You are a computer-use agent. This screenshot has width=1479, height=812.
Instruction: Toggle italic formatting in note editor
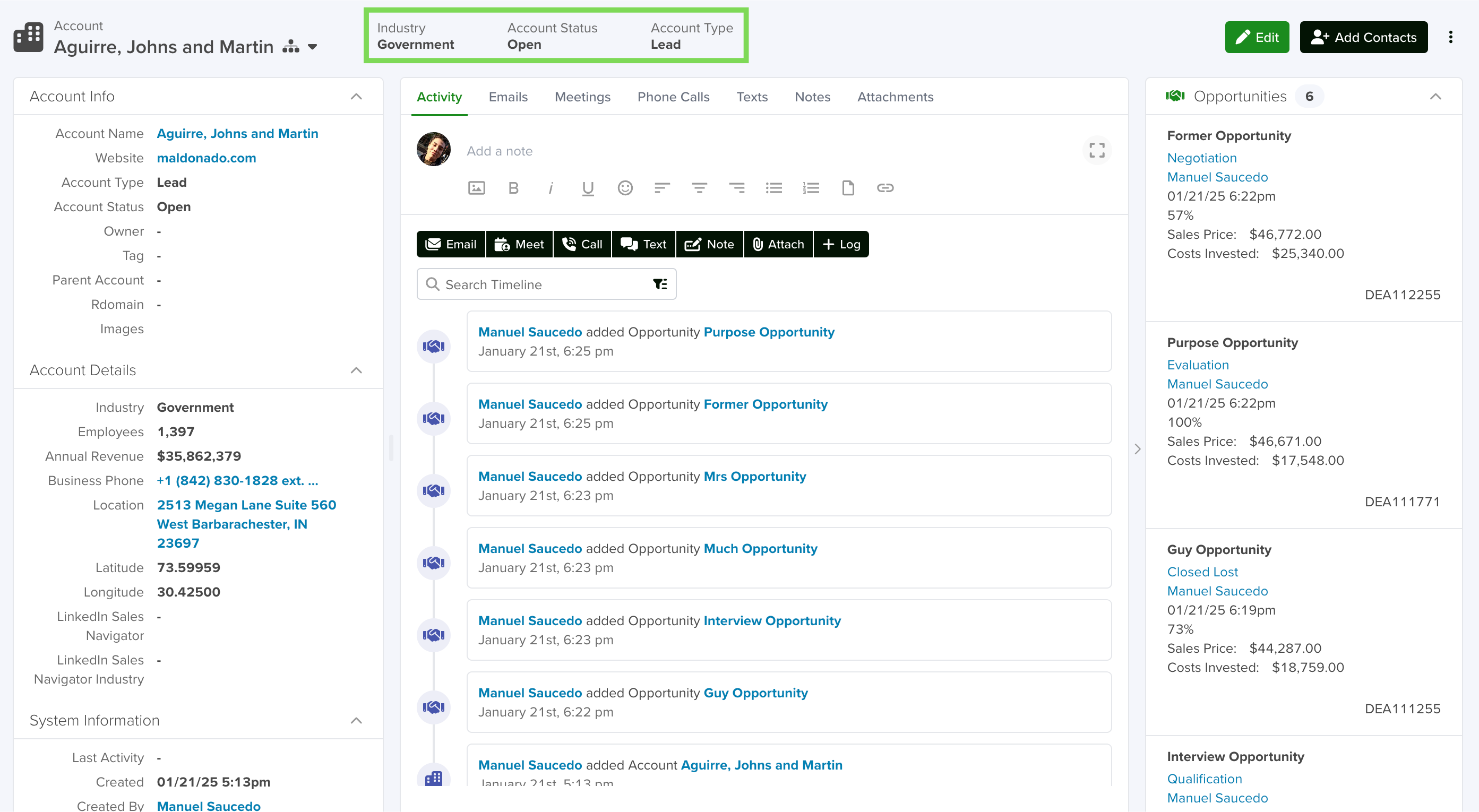point(551,188)
